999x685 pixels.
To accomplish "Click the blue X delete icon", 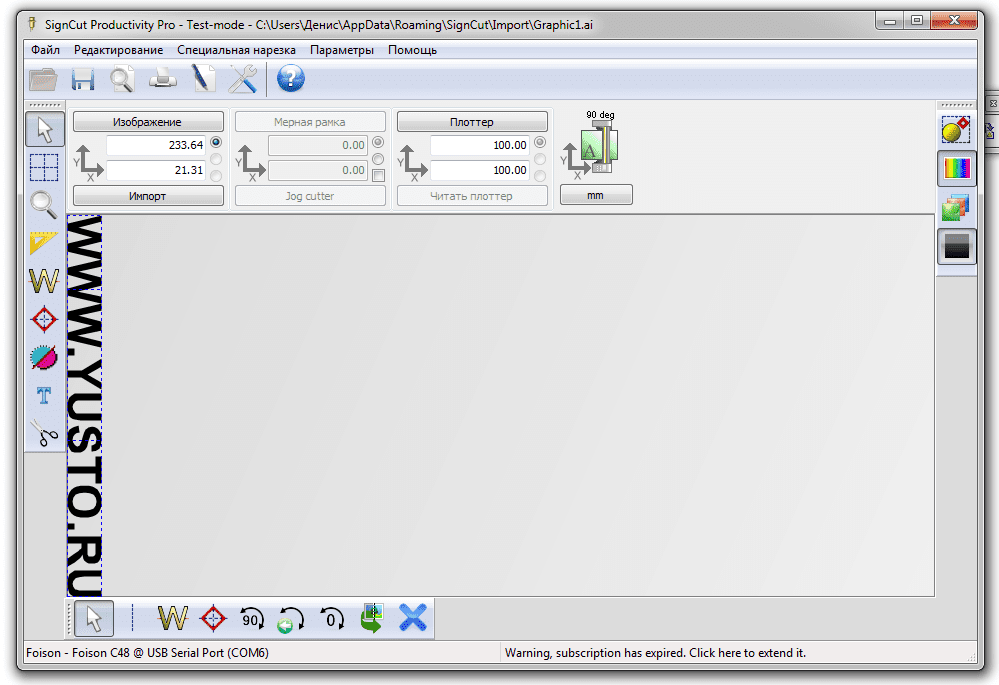I will click(x=412, y=618).
